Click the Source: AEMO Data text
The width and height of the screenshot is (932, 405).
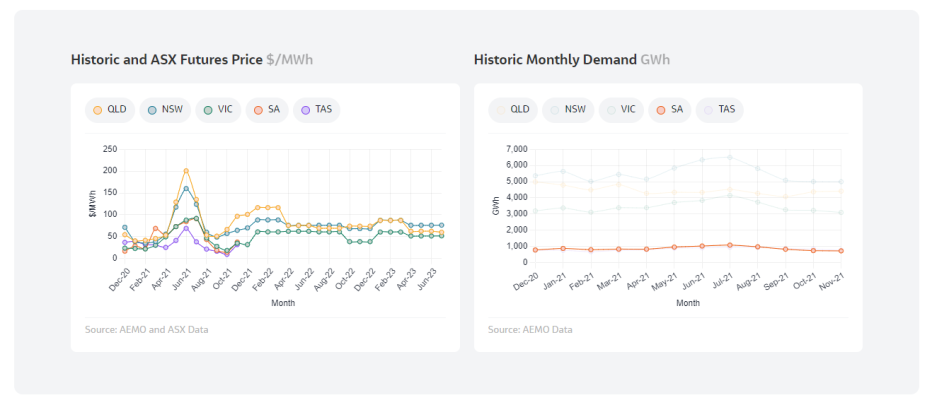[x=532, y=329]
